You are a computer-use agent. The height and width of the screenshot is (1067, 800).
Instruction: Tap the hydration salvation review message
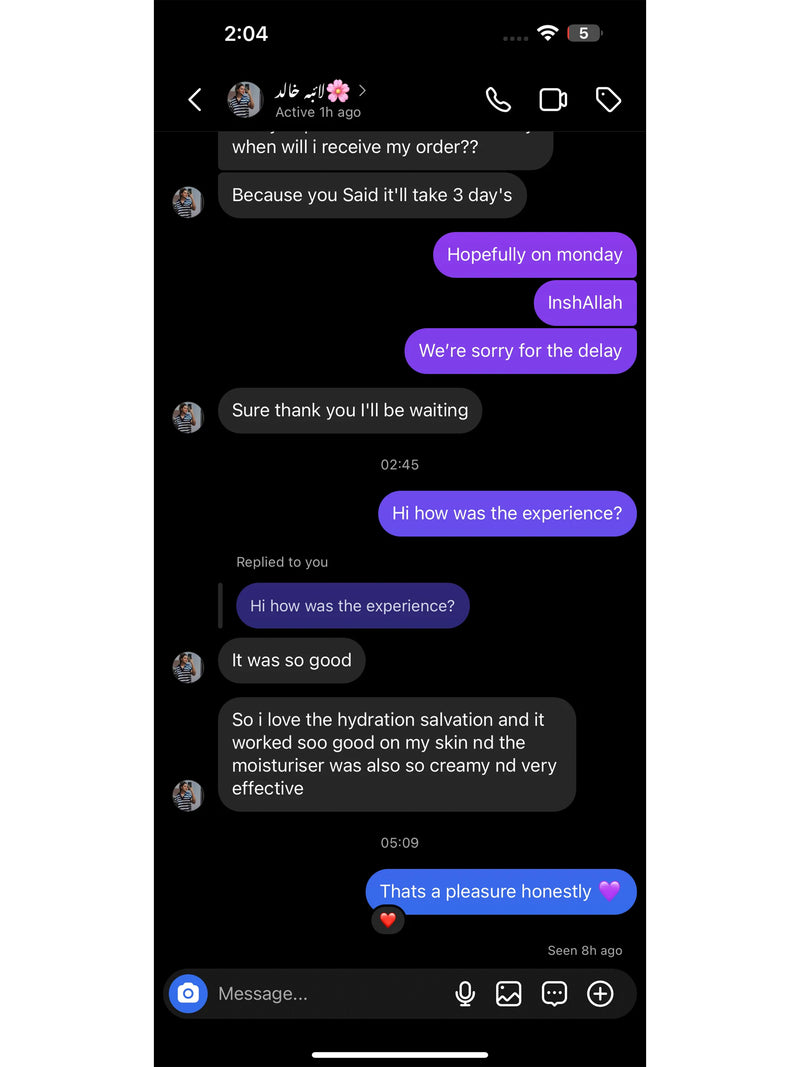click(397, 754)
